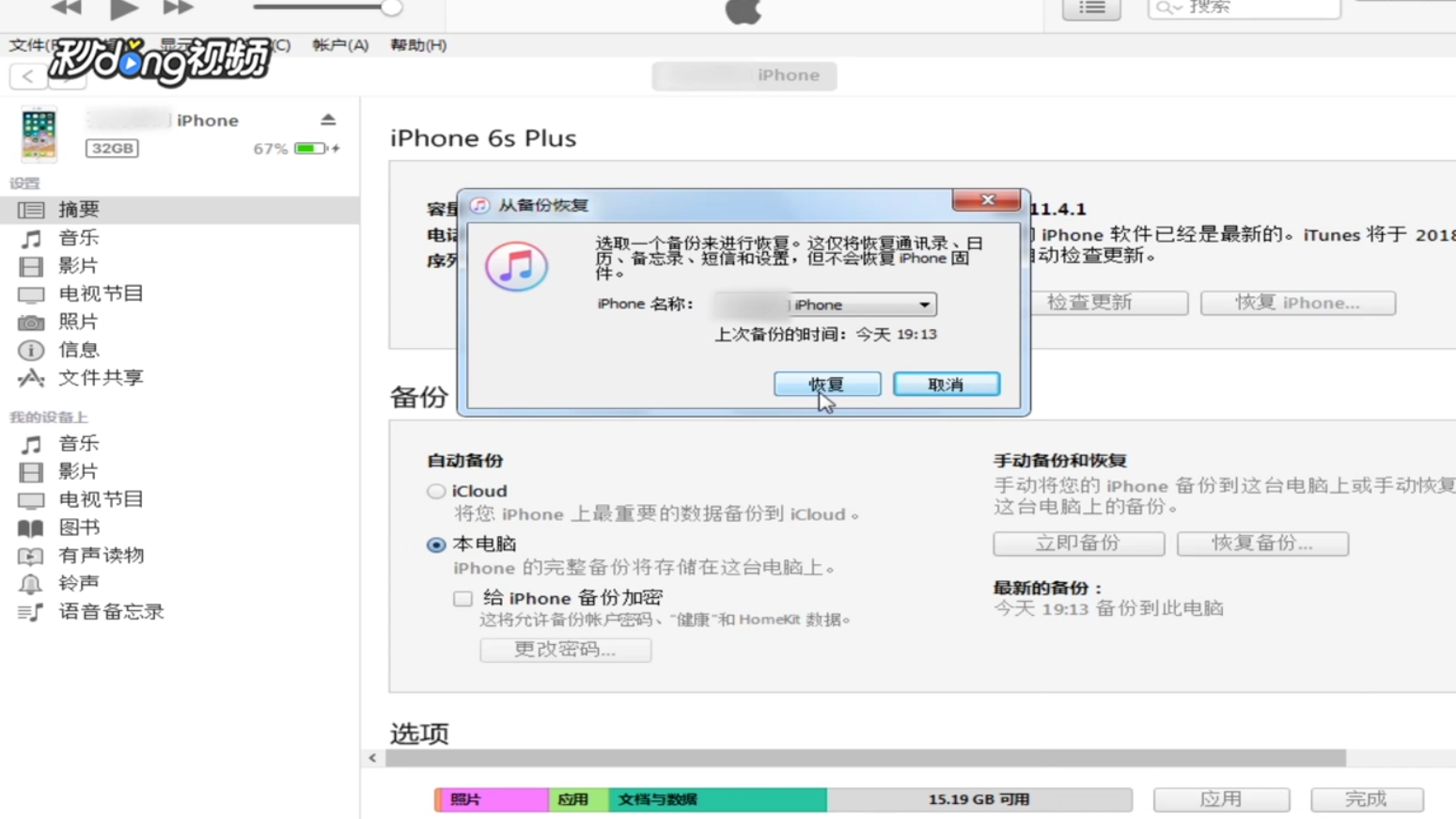Click the iTunes music note dialog icon

tap(516, 266)
